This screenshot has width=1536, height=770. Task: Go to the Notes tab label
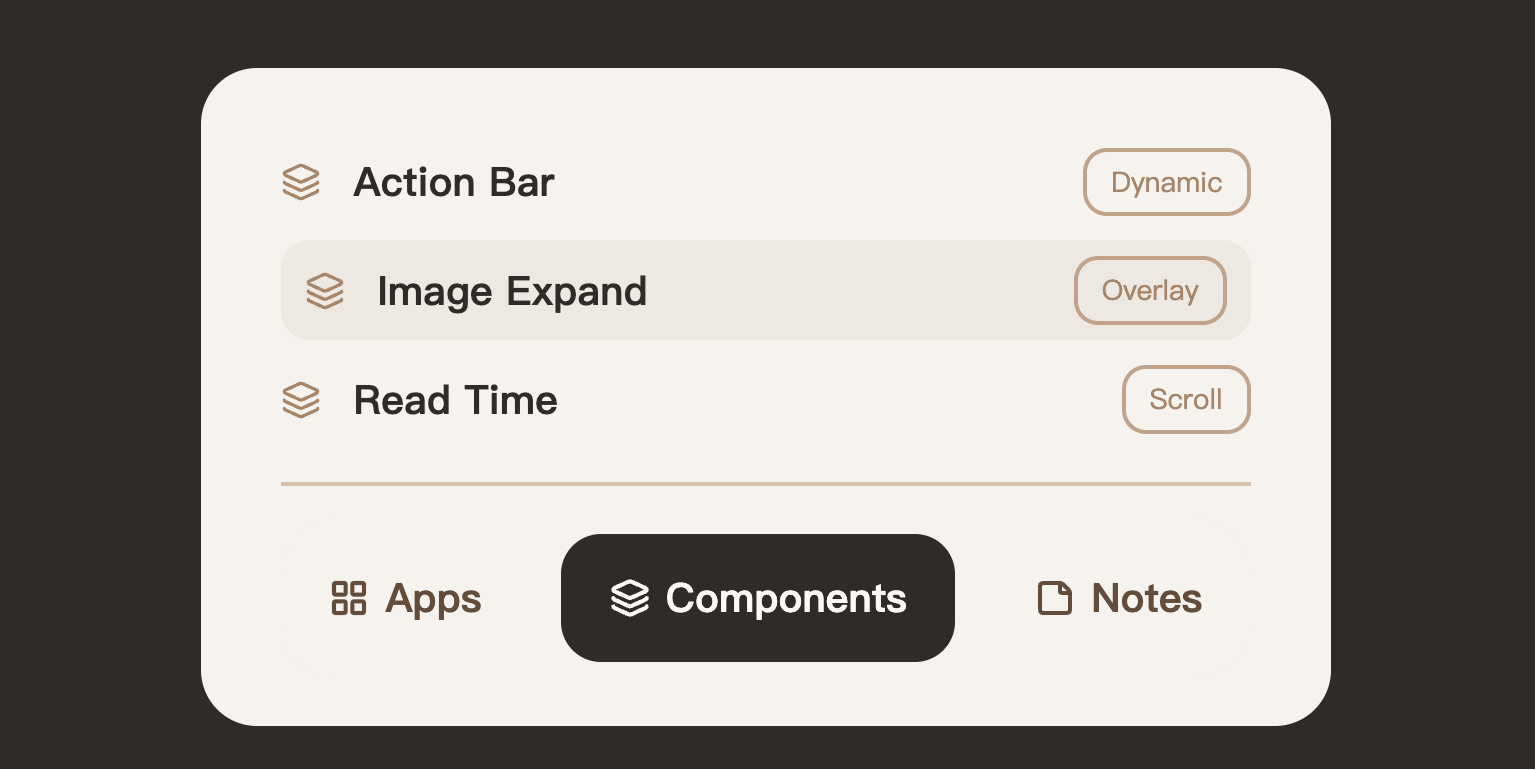pyautogui.click(x=1146, y=598)
